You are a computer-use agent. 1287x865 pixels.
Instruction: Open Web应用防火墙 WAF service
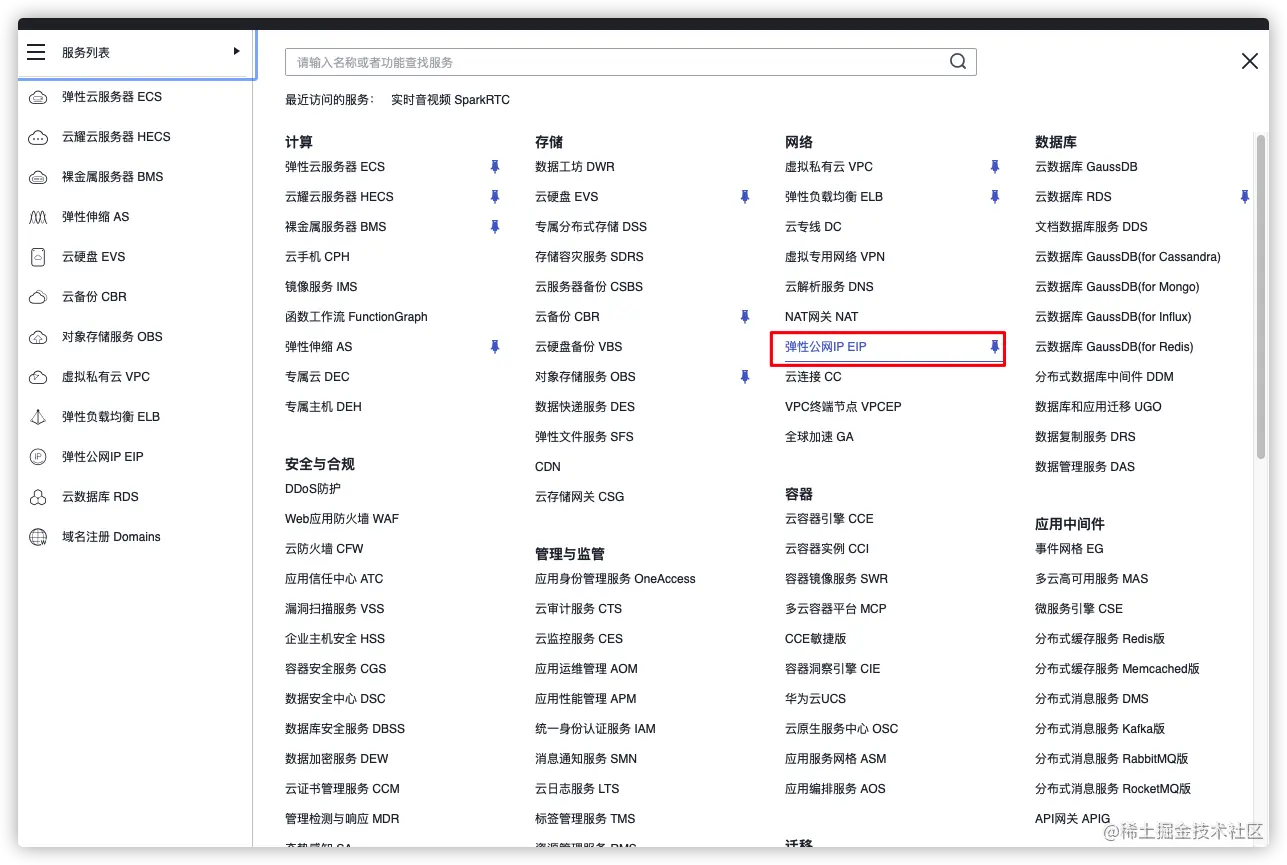coord(342,519)
